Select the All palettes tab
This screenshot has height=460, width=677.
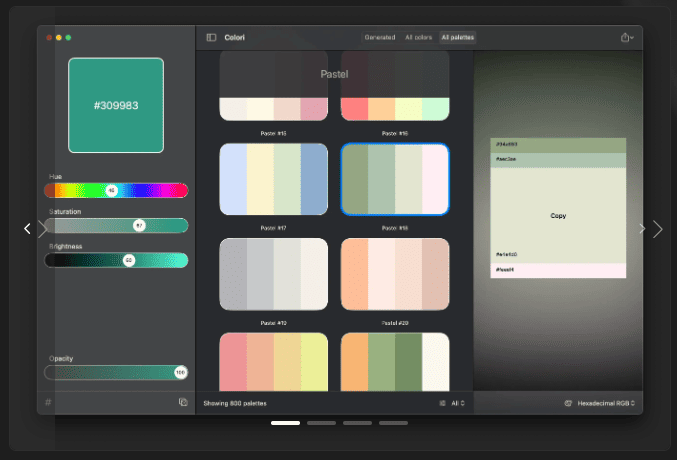(x=458, y=38)
